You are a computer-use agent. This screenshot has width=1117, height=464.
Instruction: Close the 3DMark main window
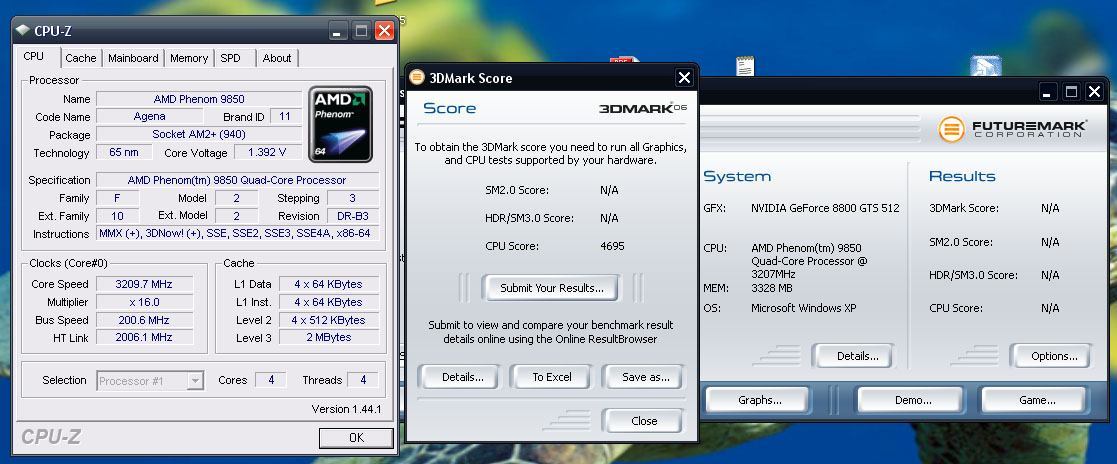coord(1094,92)
